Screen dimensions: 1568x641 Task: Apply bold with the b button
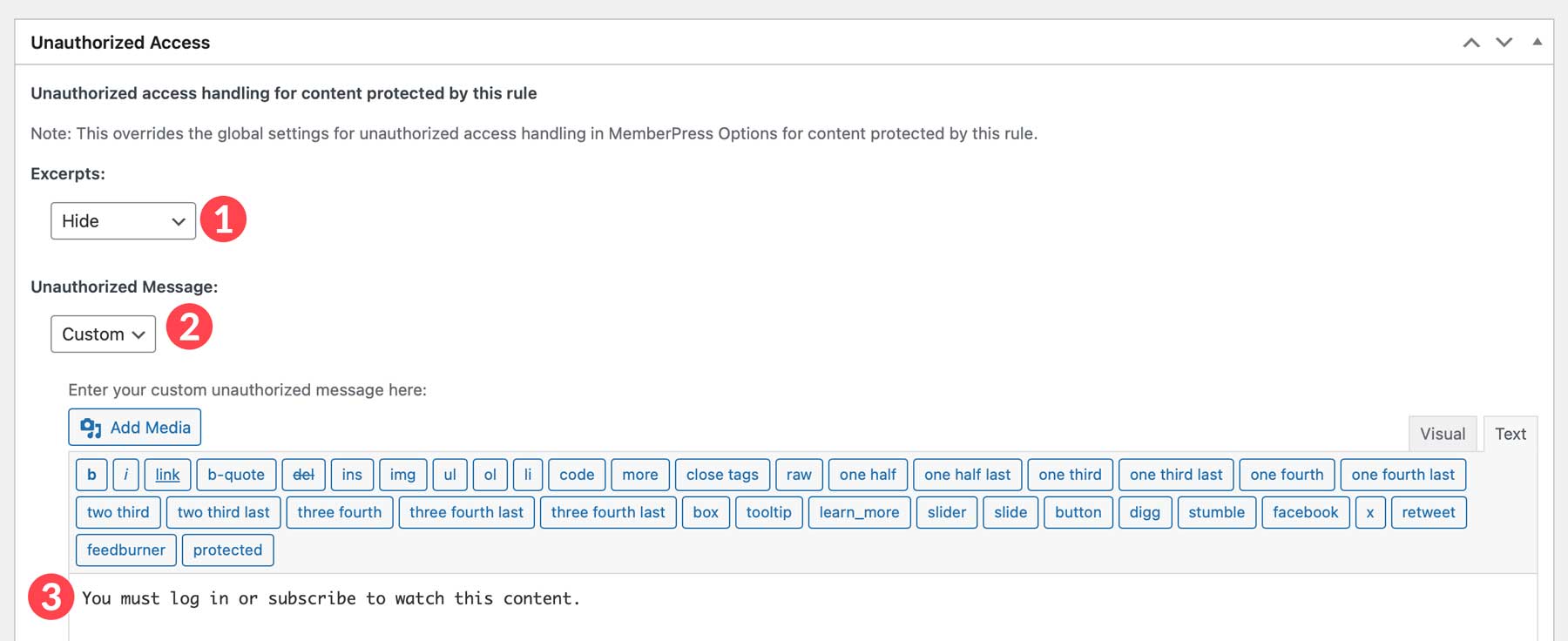(91, 475)
